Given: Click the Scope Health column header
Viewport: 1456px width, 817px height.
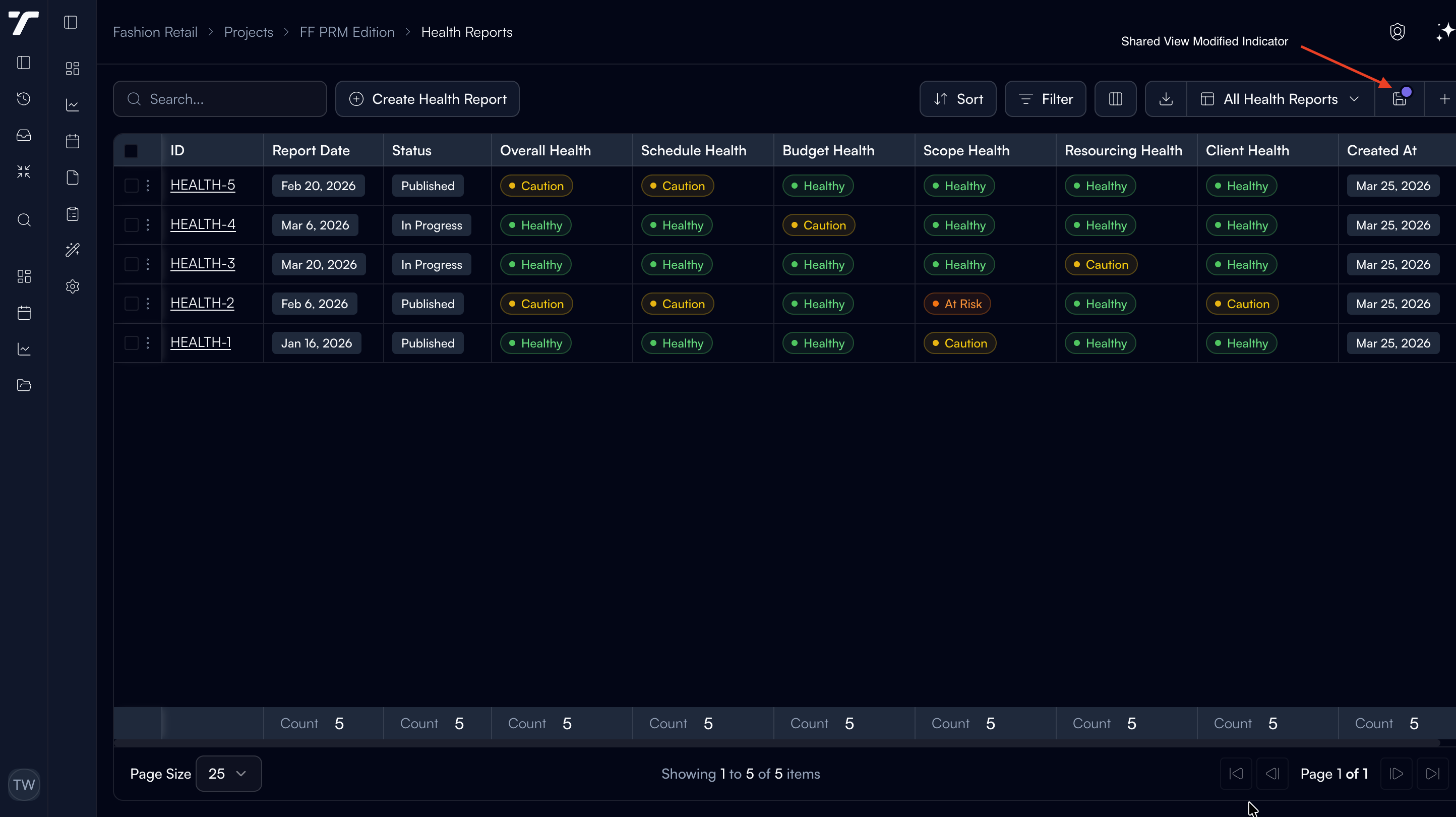Looking at the screenshot, I should tap(985, 150).
